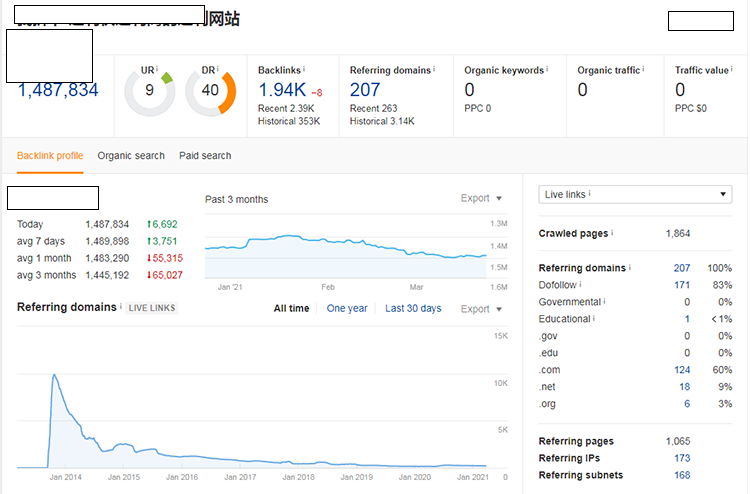750x494 pixels.
Task: Expand Export menu for Past 3 months chart
Action: (481, 198)
